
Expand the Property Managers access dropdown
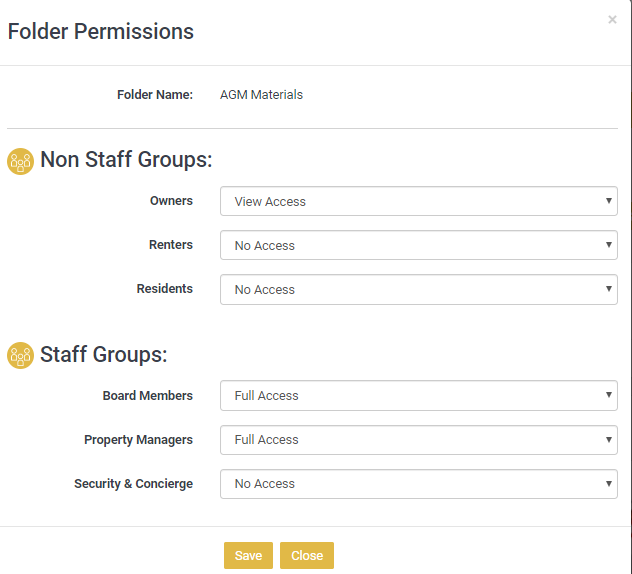click(418, 439)
